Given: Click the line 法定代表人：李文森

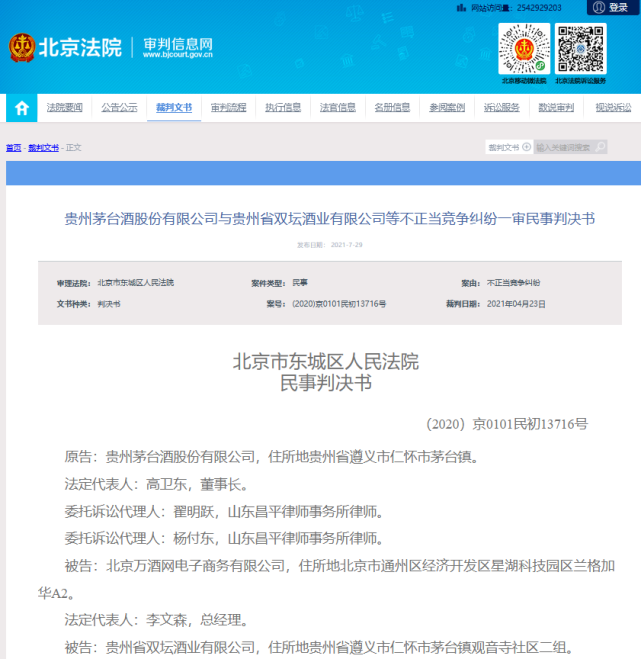Looking at the screenshot, I should click(x=156, y=619).
